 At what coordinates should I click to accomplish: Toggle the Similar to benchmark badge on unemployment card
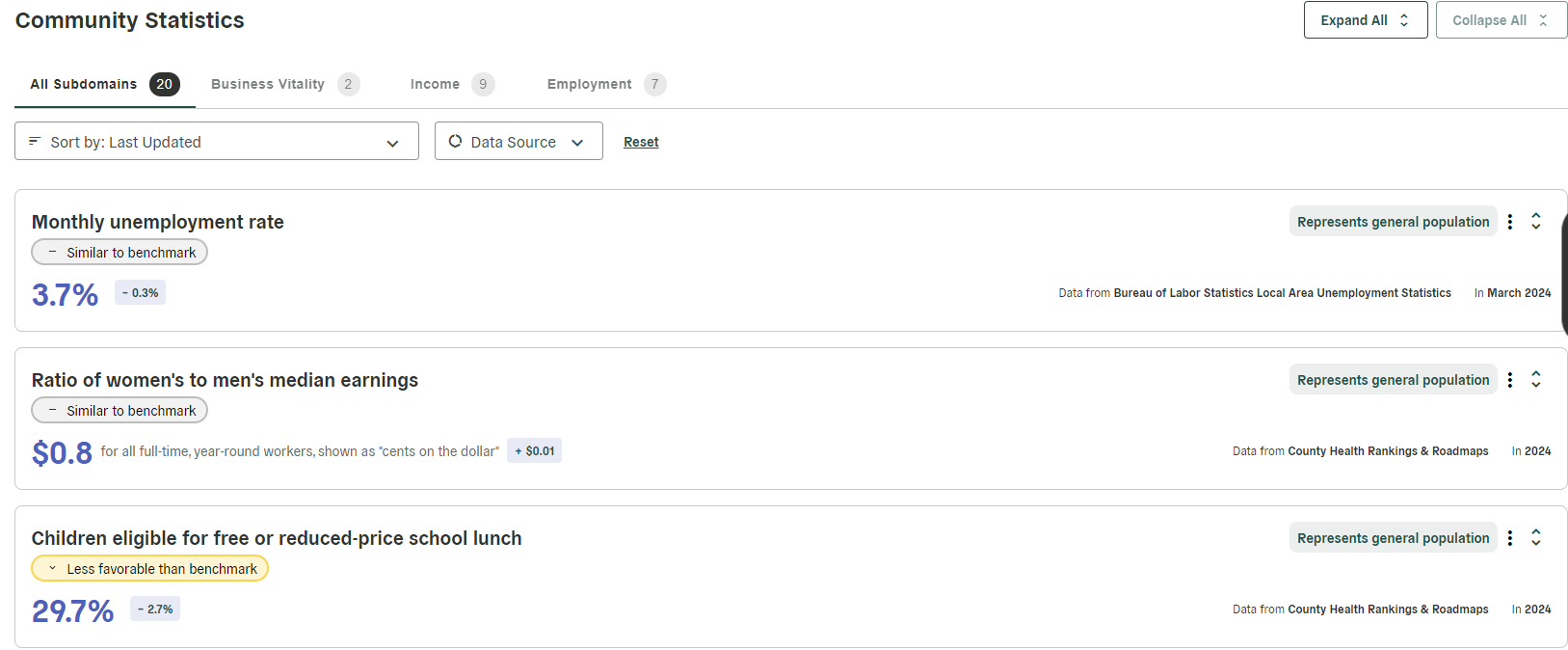[x=120, y=252]
